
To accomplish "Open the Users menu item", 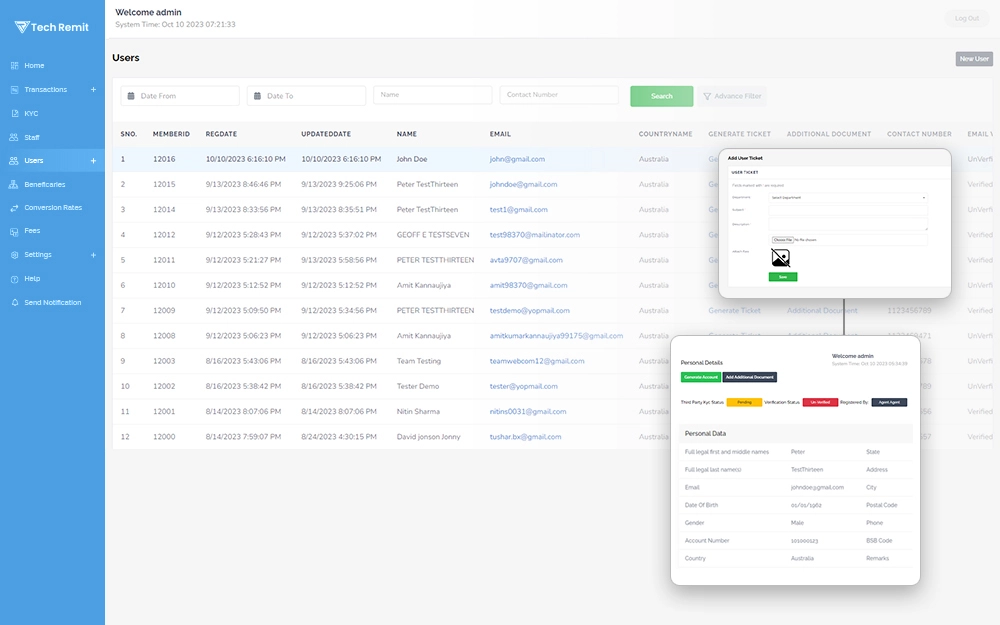I will [x=34, y=161].
